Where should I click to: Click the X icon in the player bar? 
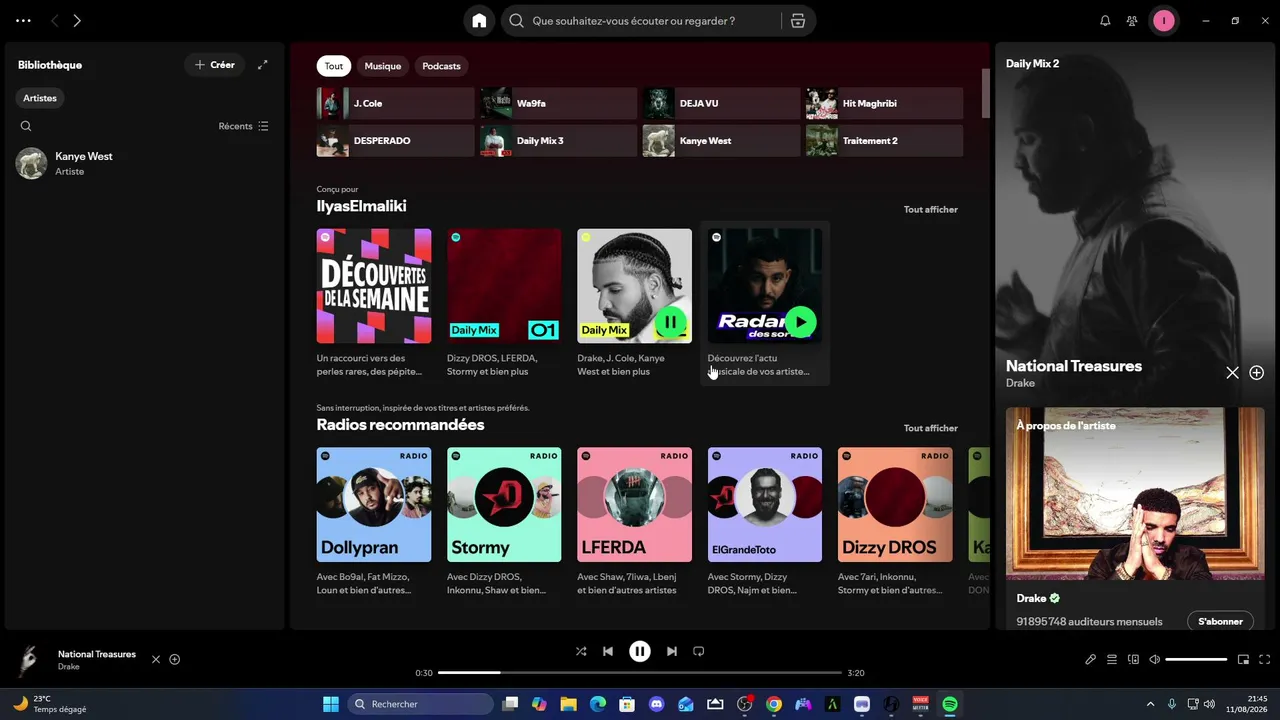click(x=155, y=660)
